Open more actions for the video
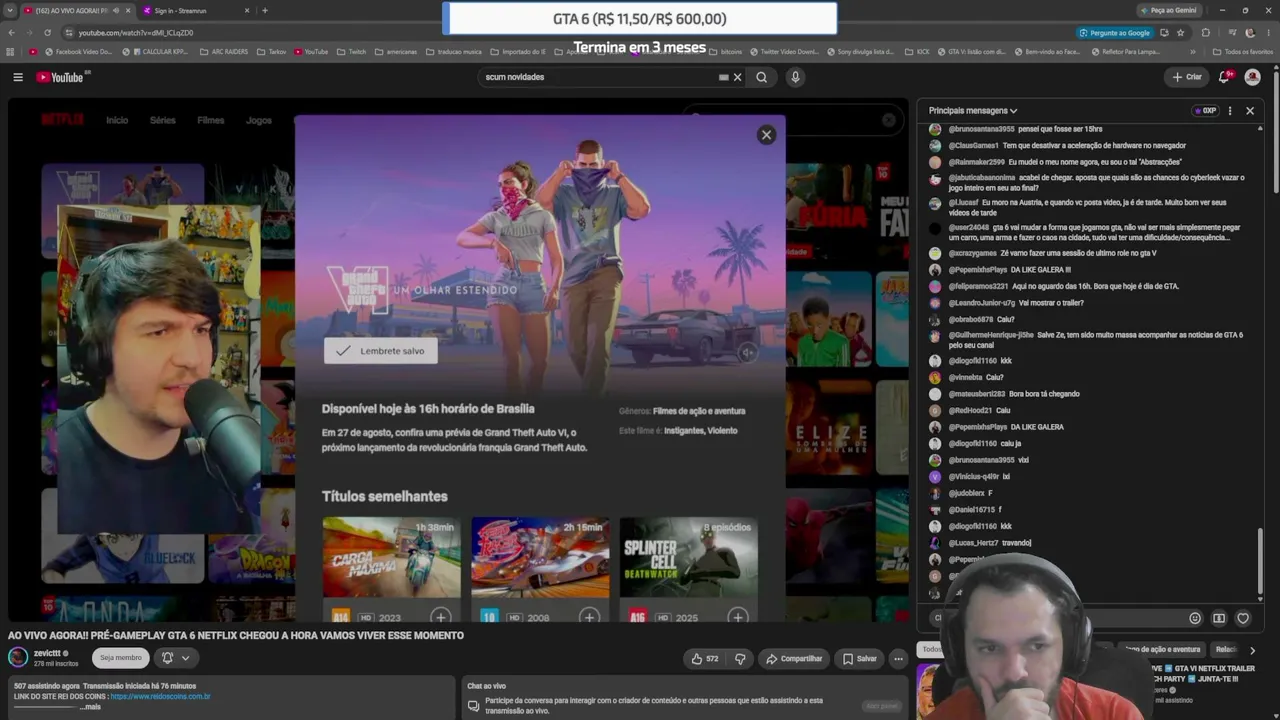 pos(898,658)
